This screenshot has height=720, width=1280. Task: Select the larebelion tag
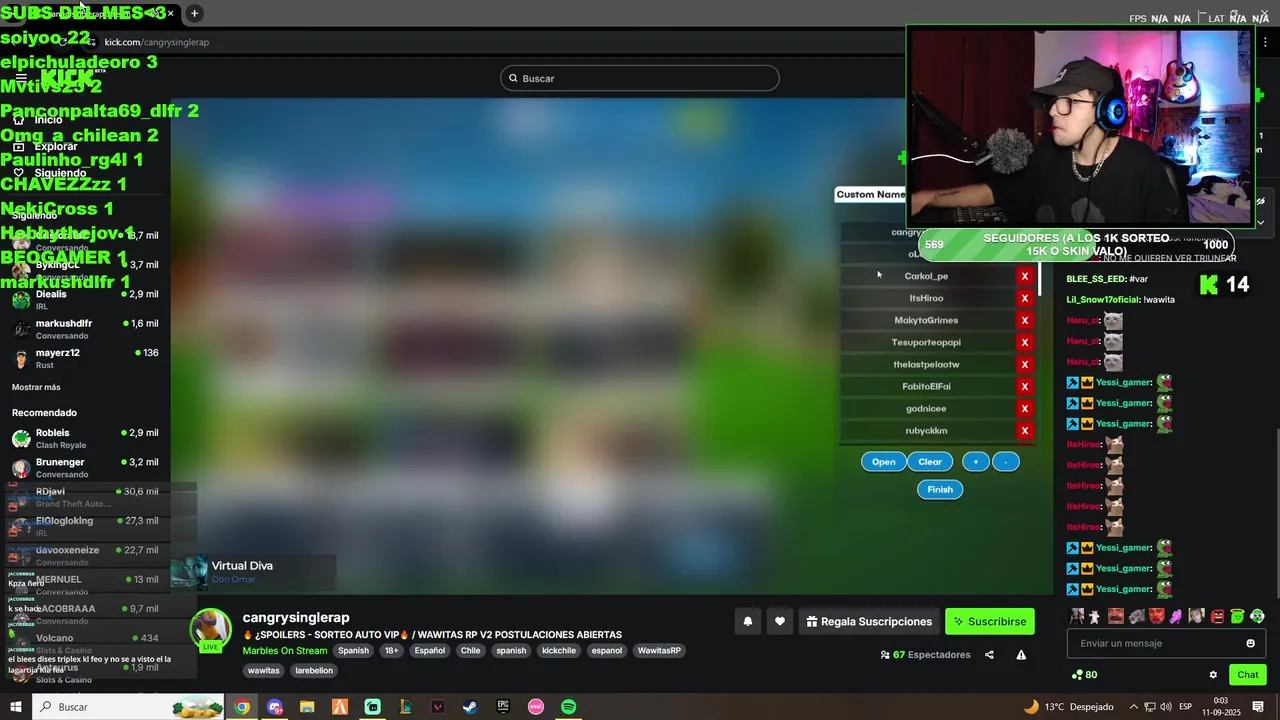pos(314,671)
